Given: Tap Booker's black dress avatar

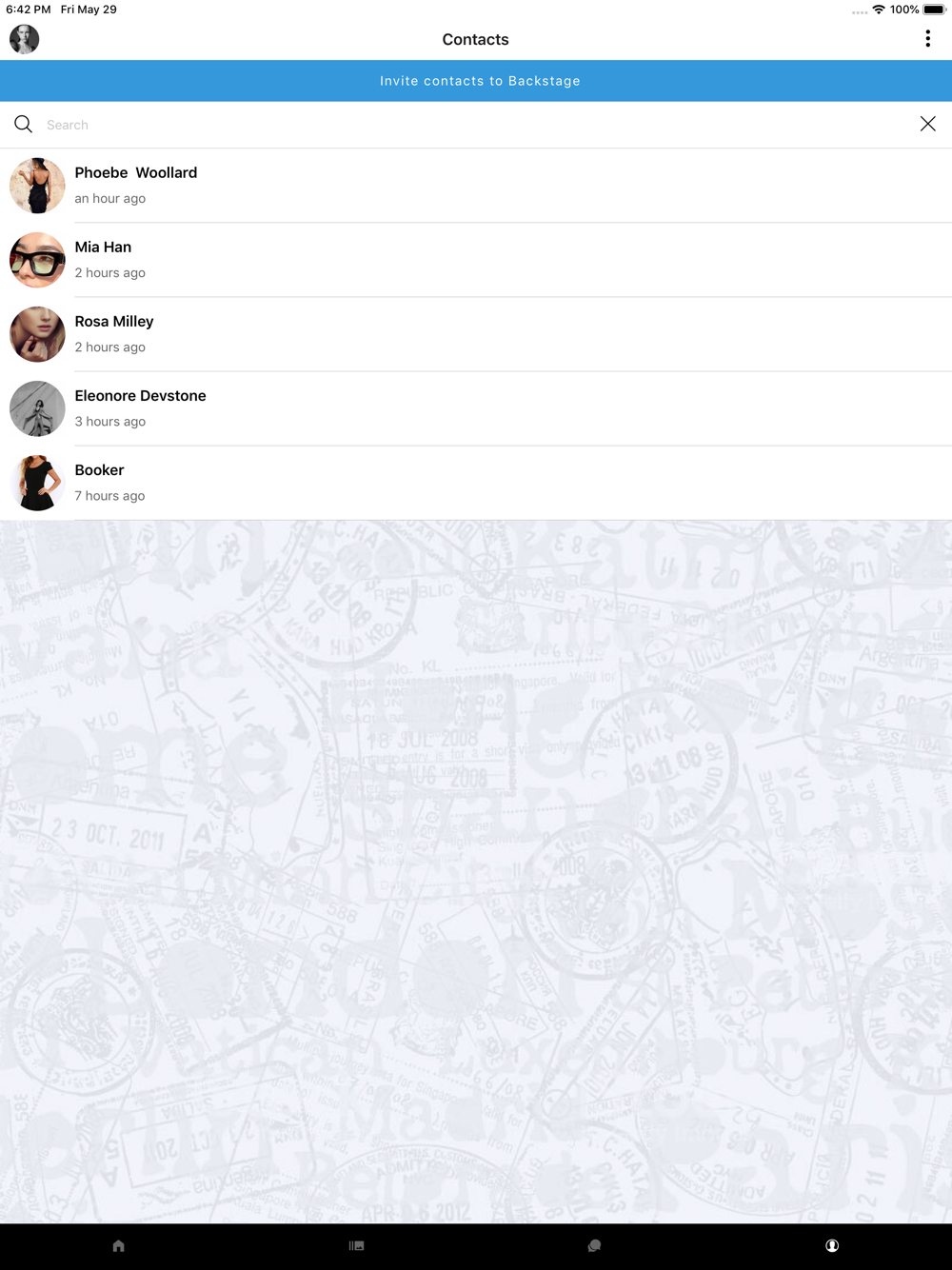Looking at the screenshot, I should [x=37, y=483].
